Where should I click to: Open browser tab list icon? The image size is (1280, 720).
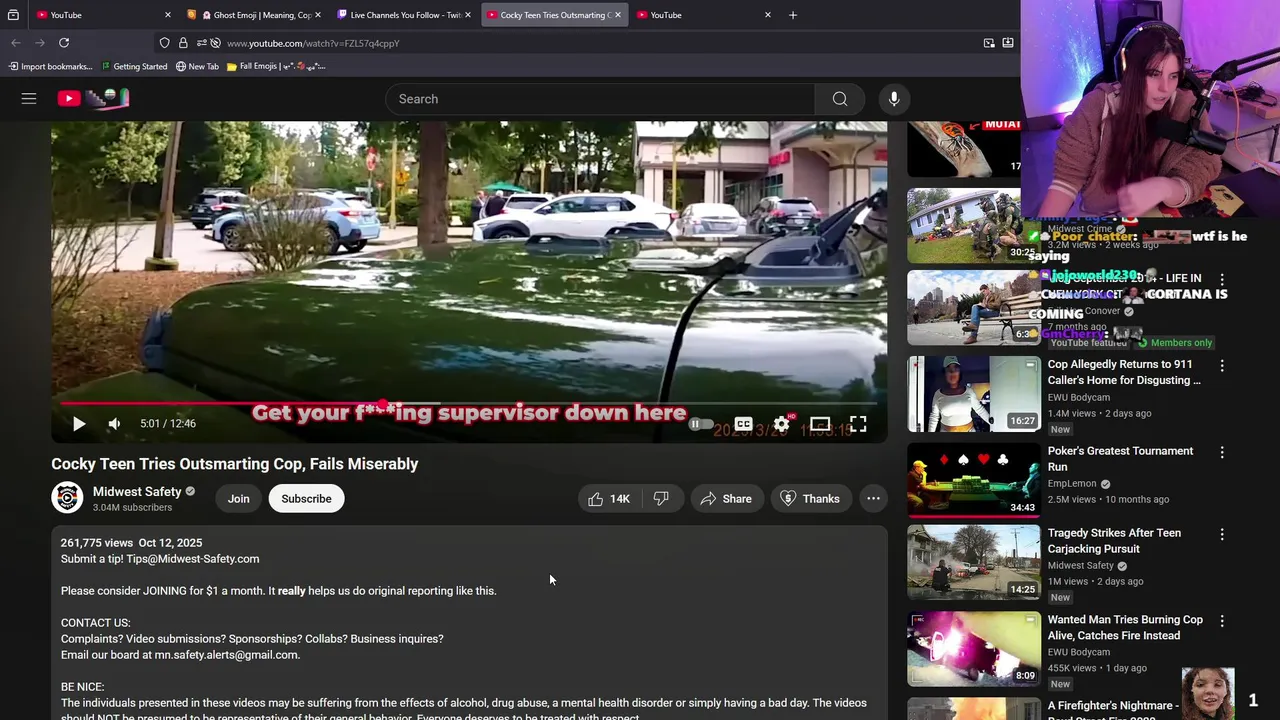pyautogui.click(x=13, y=15)
